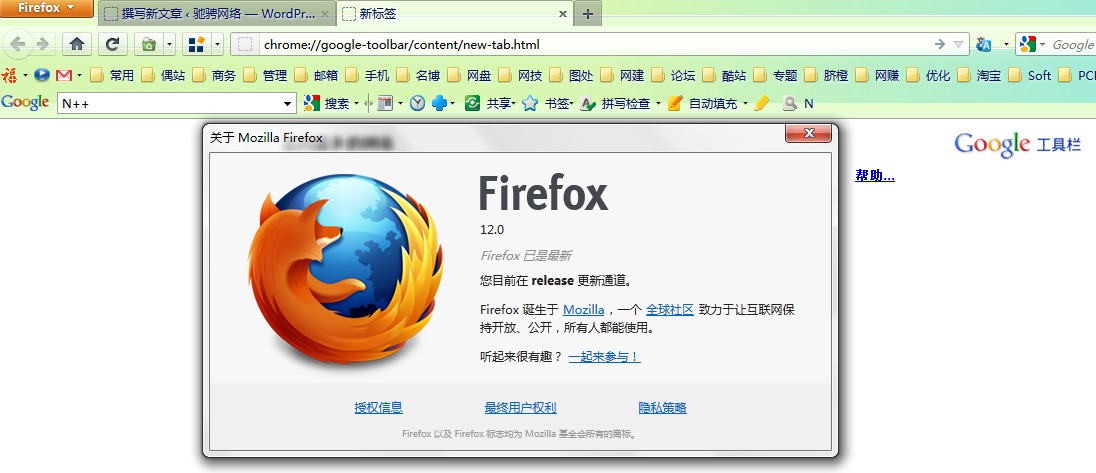Expand the recycle bin icon dropdown arrow
The height and width of the screenshot is (473, 1096).
170,45
